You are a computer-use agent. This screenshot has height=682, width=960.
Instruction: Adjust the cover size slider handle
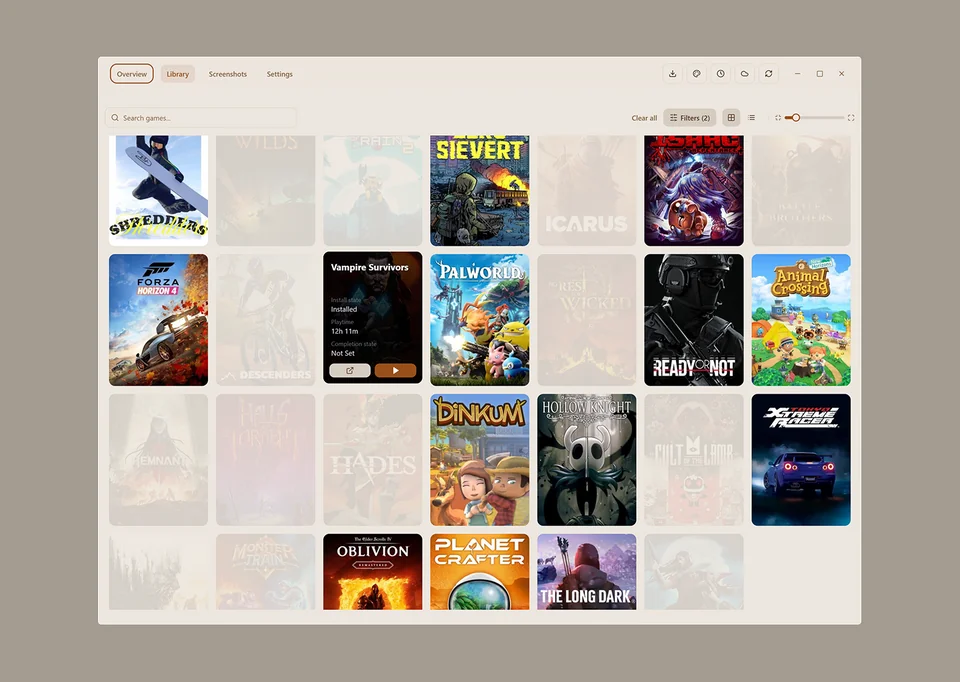pos(795,118)
